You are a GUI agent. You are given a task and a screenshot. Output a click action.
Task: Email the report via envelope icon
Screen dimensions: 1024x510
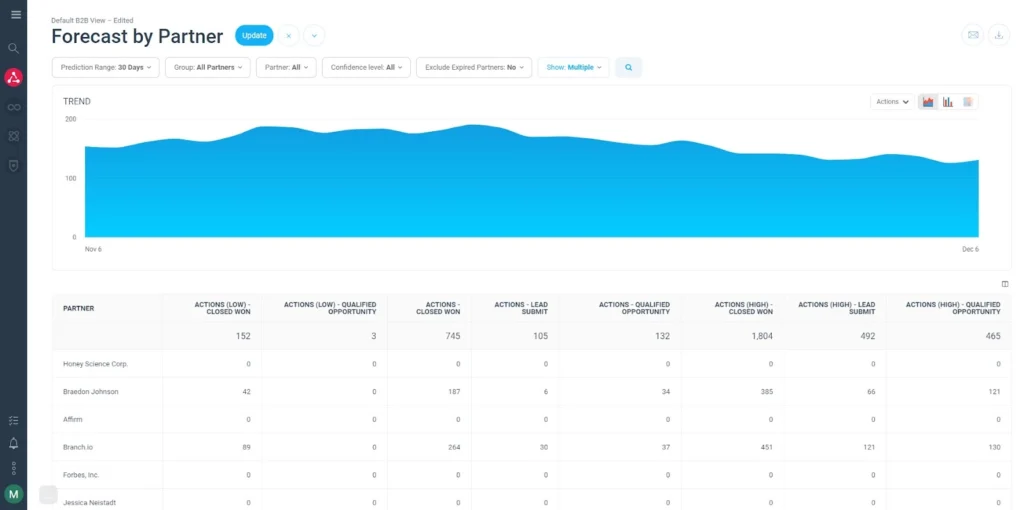pos(972,35)
